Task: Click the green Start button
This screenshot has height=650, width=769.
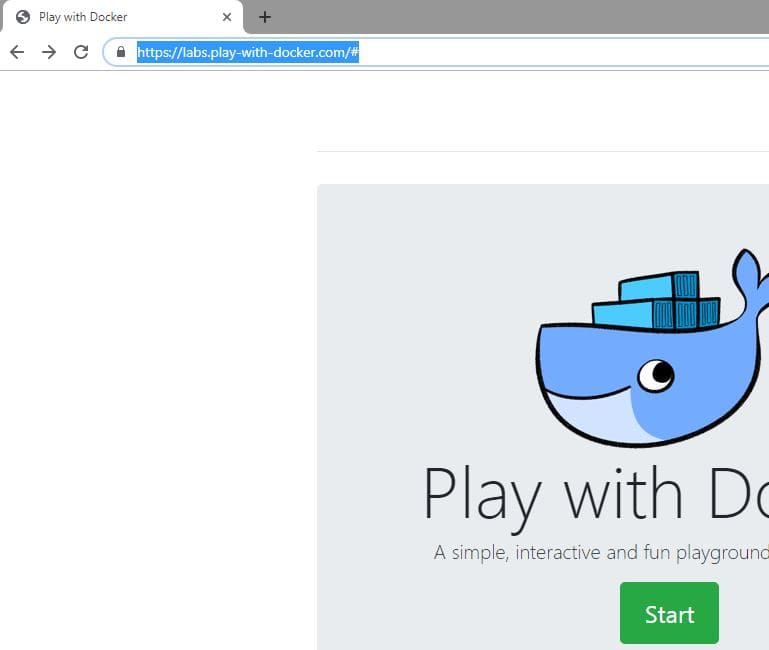Action: pos(669,613)
